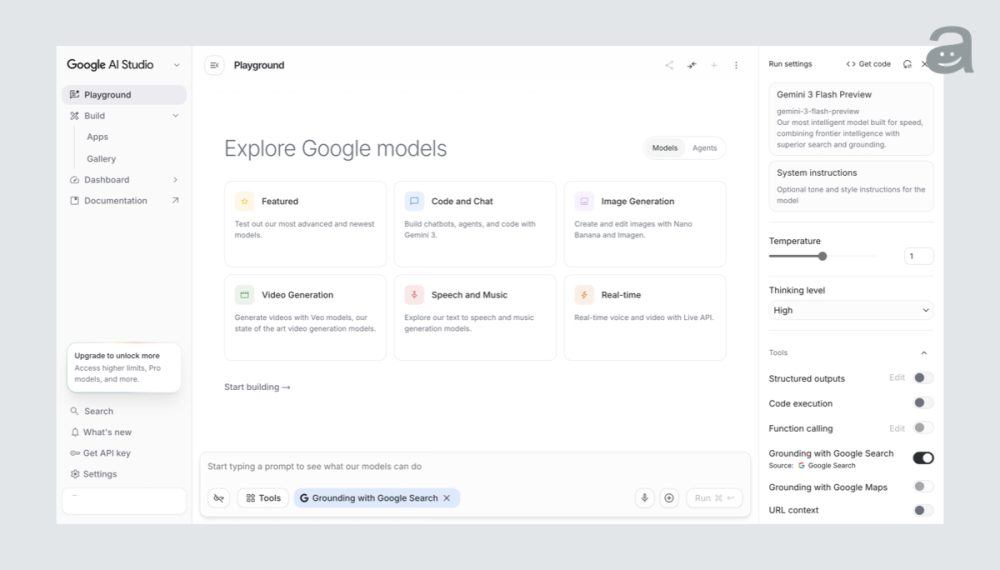Click the Image Generation picture icon
Image resolution: width=1000 pixels, height=570 pixels.
click(x=584, y=201)
